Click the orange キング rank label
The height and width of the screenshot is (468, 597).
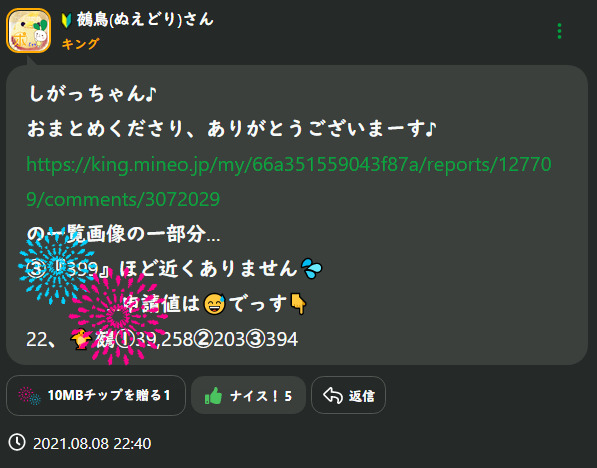[x=80, y=44]
